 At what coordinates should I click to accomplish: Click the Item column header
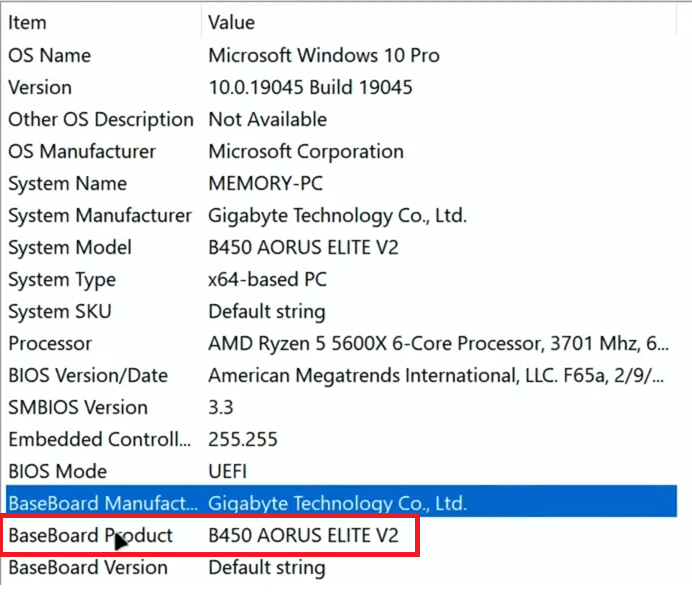(27, 22)
